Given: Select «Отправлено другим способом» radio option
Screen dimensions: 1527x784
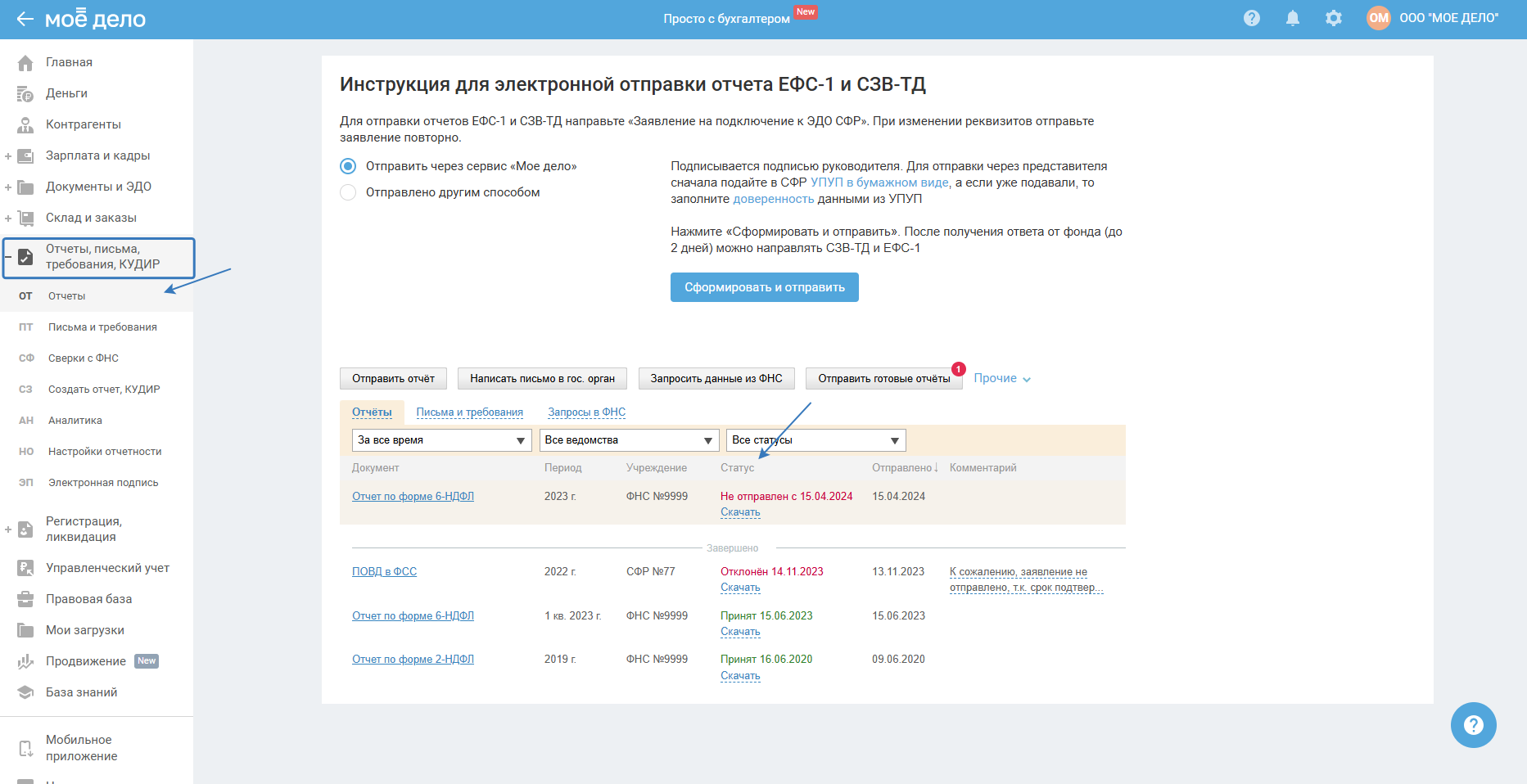Looking at the screenshot, I should (348, 192).
